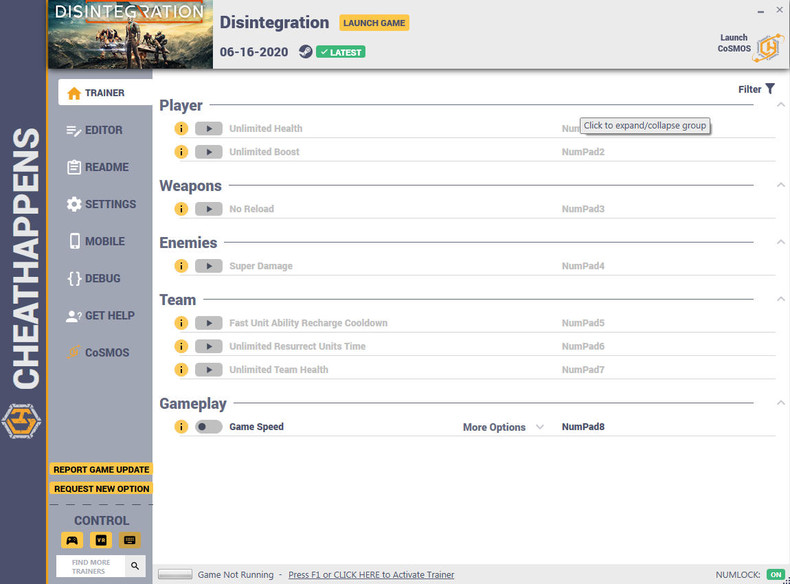Click the 06-16-2020 trainer date

click(254, 52)
